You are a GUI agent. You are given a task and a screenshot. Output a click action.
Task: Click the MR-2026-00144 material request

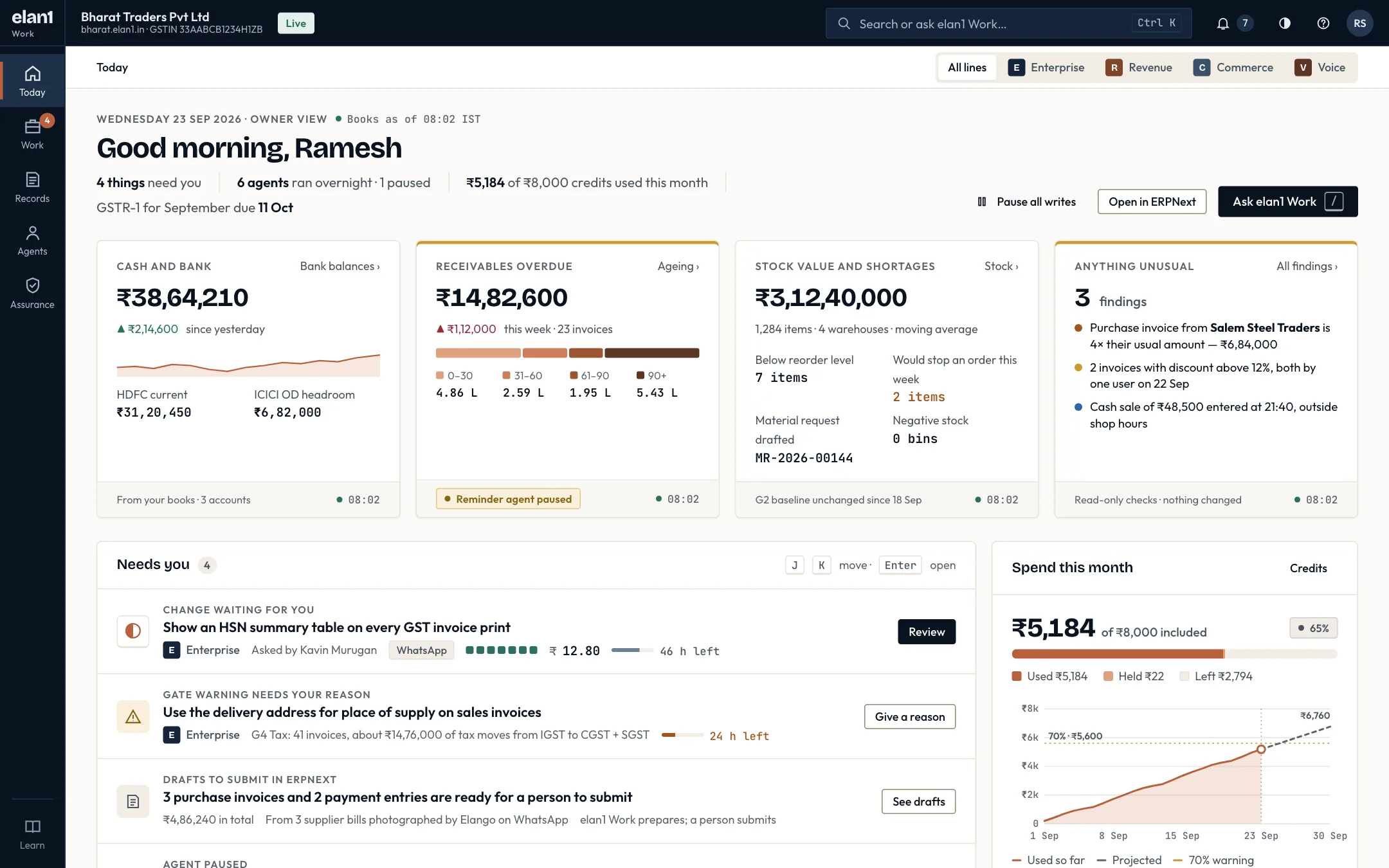coord(804,458)
